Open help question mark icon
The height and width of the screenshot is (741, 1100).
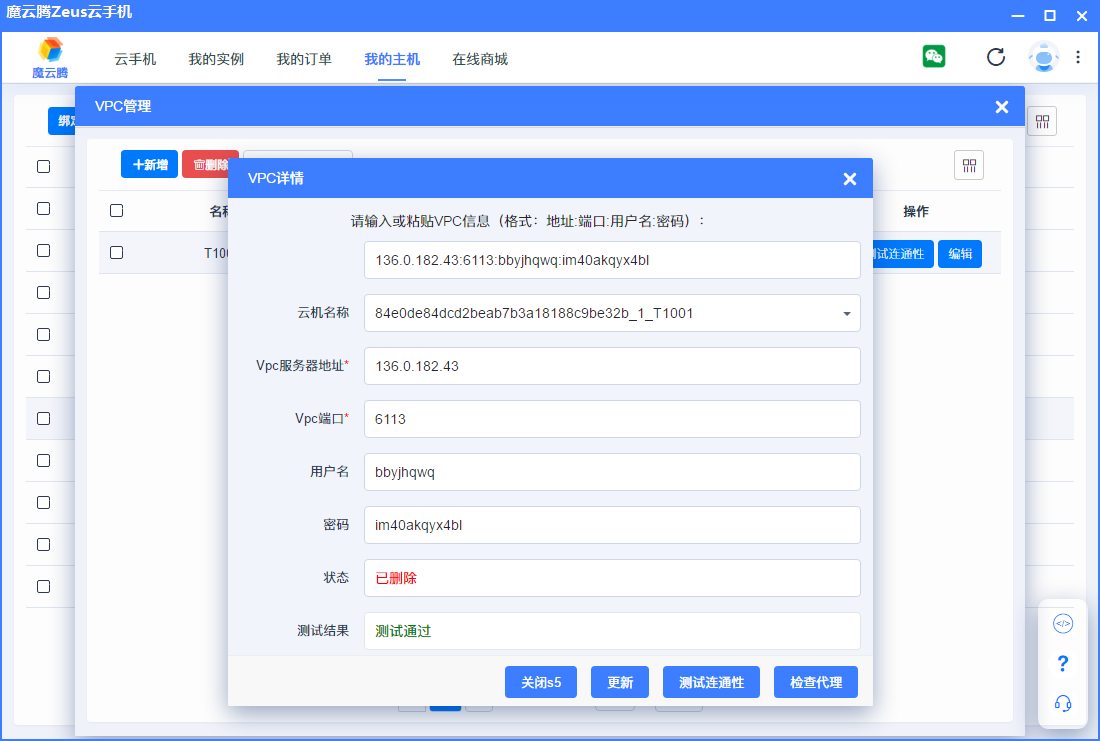click(x=1063, y=664)
